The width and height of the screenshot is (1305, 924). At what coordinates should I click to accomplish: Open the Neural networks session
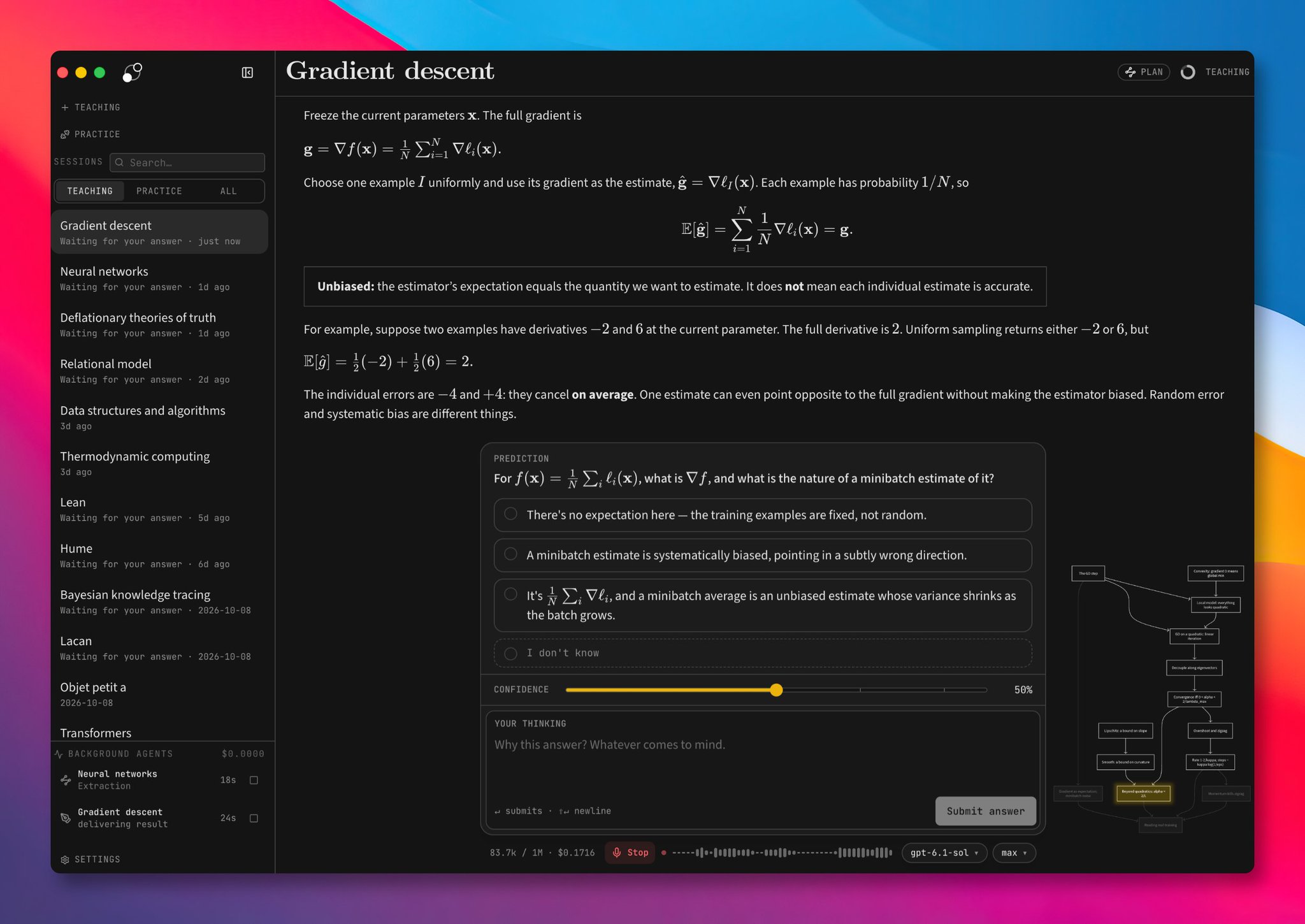[159, 278]
